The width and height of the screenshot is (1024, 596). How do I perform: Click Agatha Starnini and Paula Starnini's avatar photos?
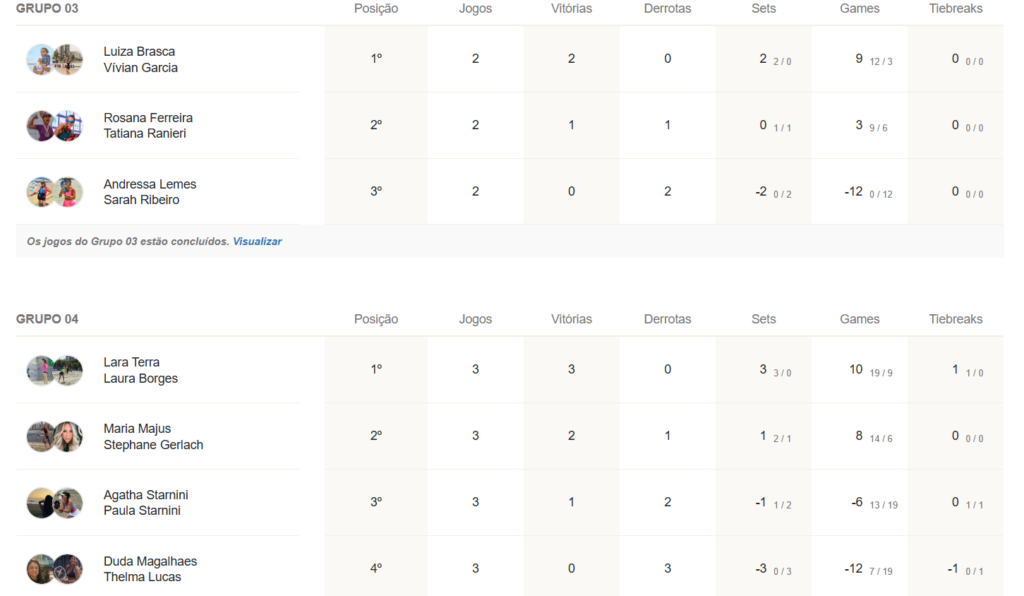tap(54, 503)
